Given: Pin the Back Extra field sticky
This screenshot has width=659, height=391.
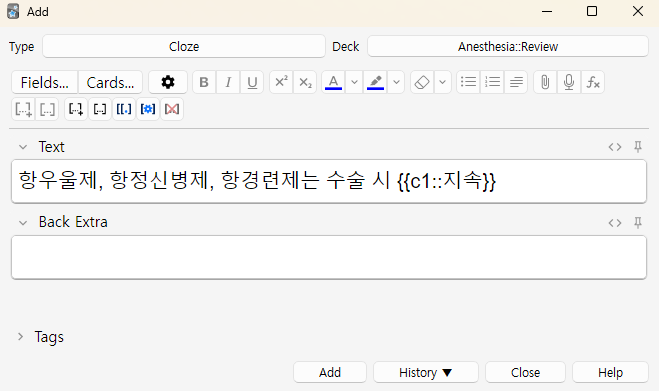Looking at the screenshot, I should 638,222.
